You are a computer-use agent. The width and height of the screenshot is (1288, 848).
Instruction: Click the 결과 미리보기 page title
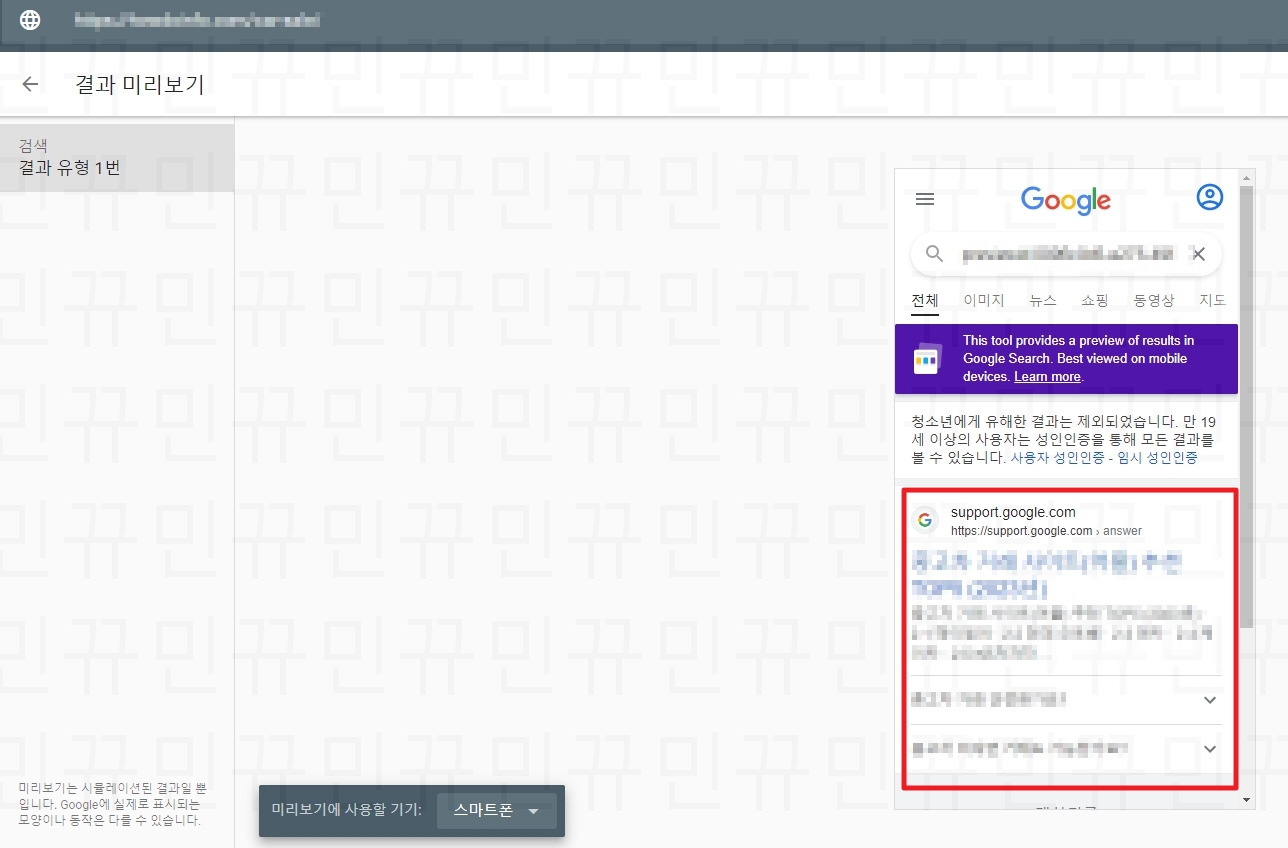[x=140, y=84]
